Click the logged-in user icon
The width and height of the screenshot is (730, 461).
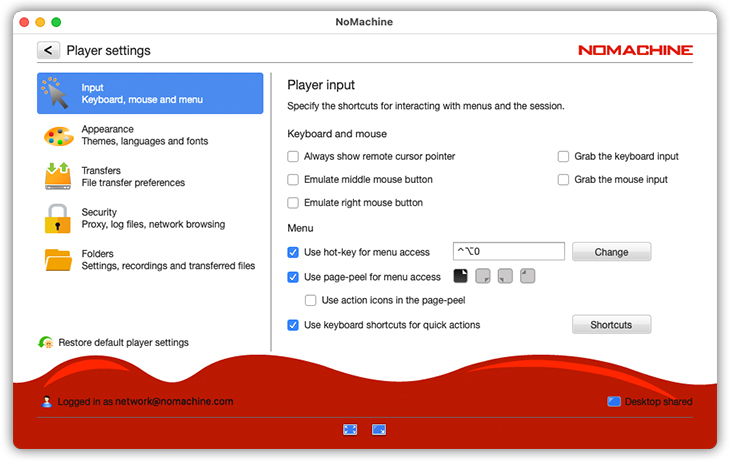[47, 402]
